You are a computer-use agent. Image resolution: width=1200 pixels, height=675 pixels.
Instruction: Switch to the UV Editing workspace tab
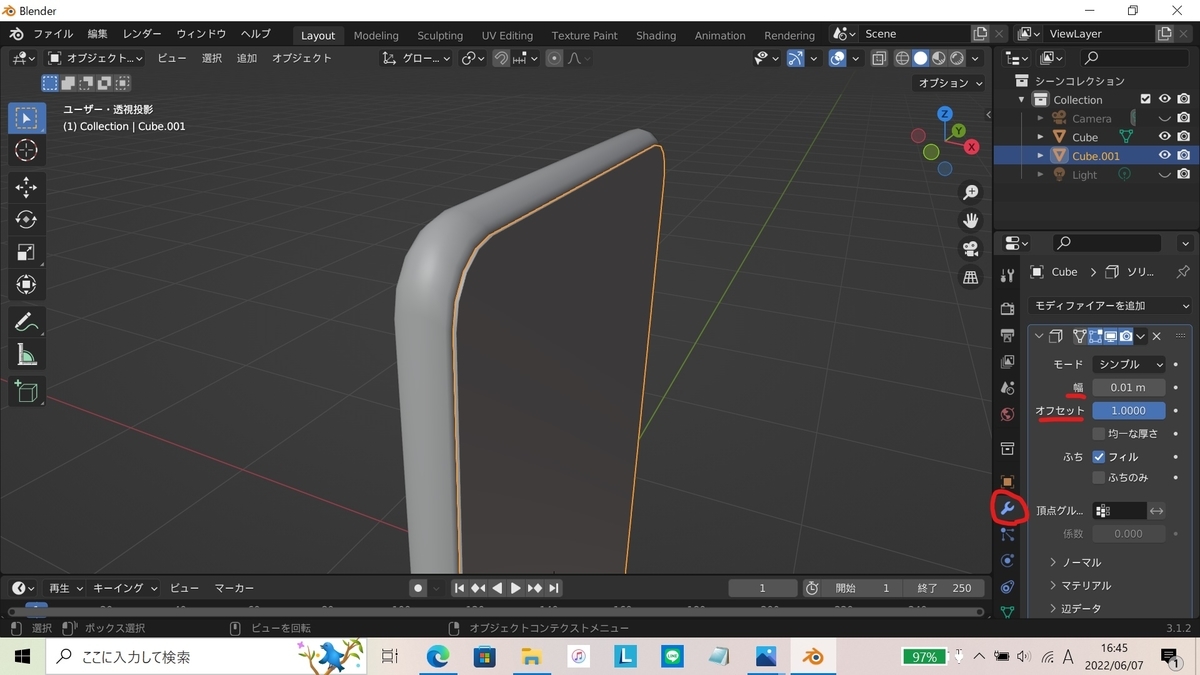507,35
